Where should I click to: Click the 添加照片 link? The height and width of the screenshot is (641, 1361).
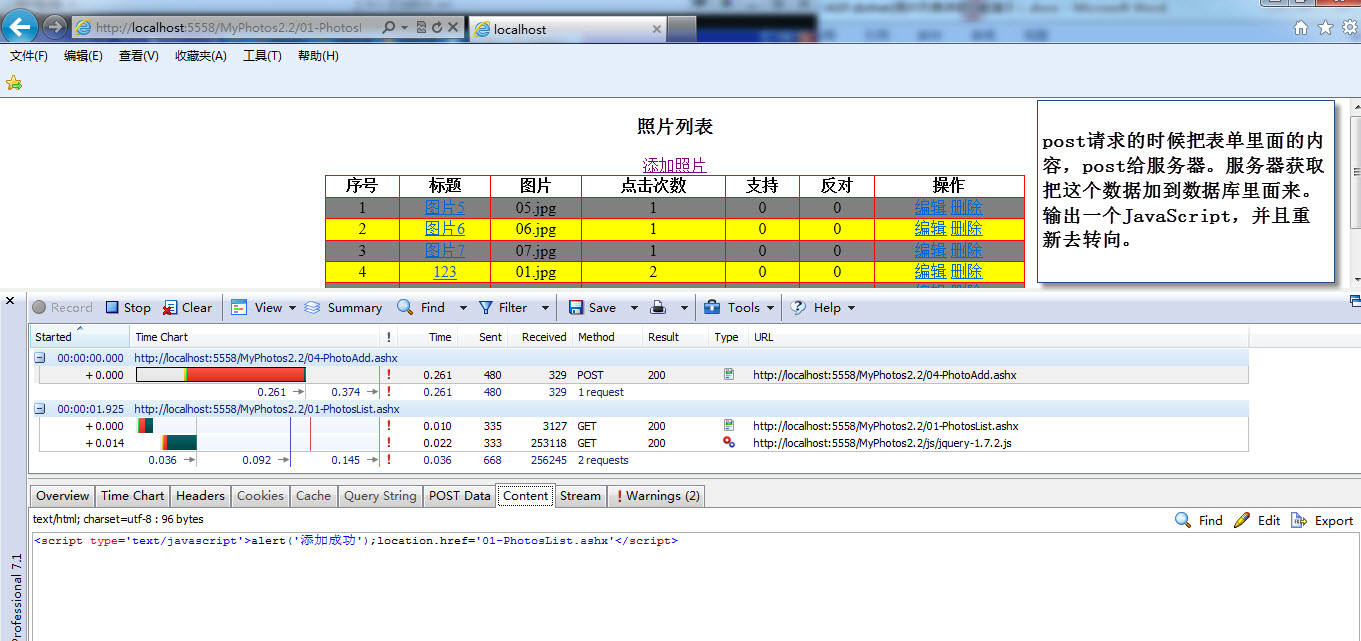[x=674, y=165]
